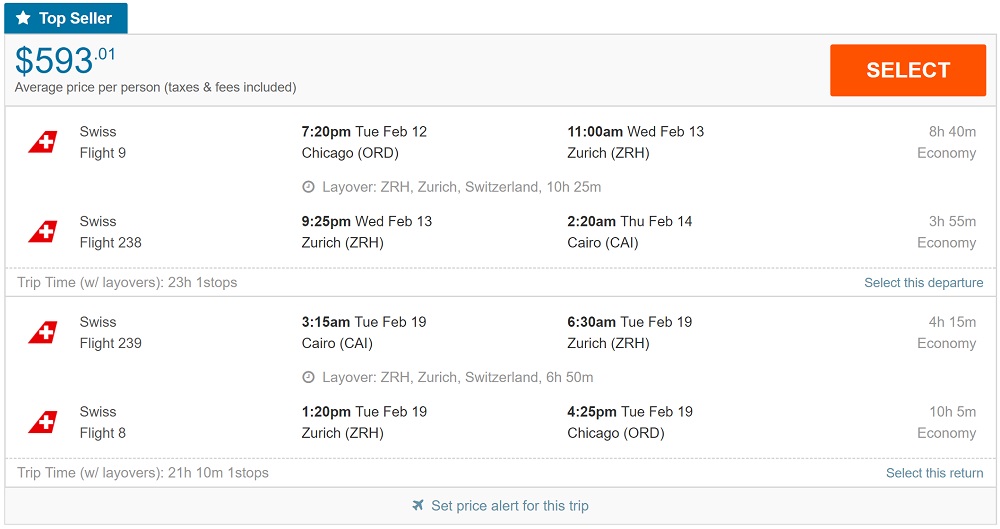Click the Flight 9 number text
Image resolution: width=1000 pixels, height=529 pixels.
pos(103,153)
